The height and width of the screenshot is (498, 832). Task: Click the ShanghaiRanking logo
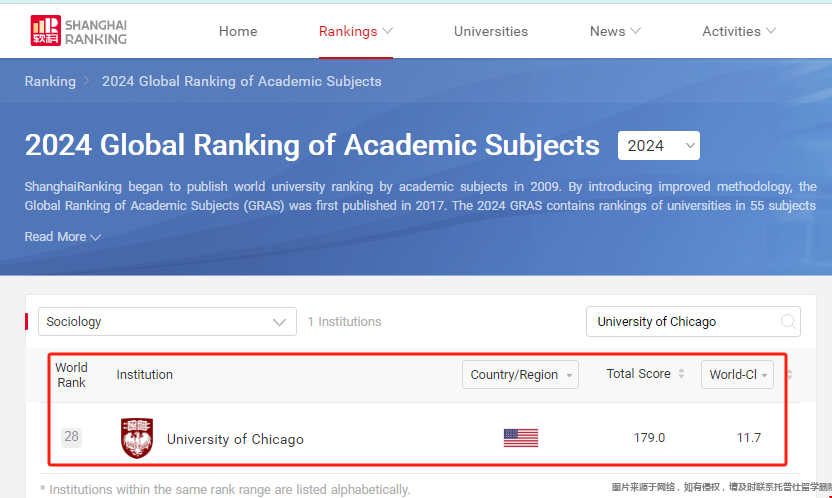[x=79, y=31]
